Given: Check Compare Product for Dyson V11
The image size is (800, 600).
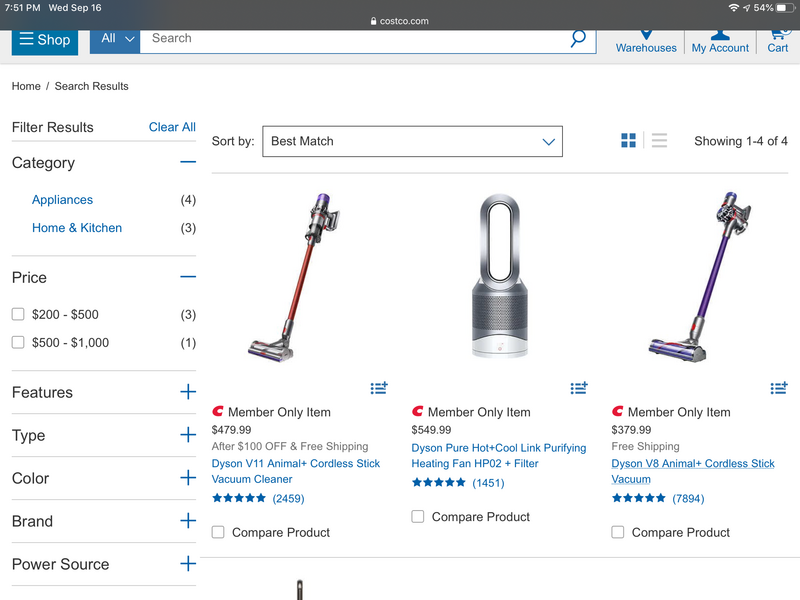Looking at the screenshot, I should click(x=218, y=532).
